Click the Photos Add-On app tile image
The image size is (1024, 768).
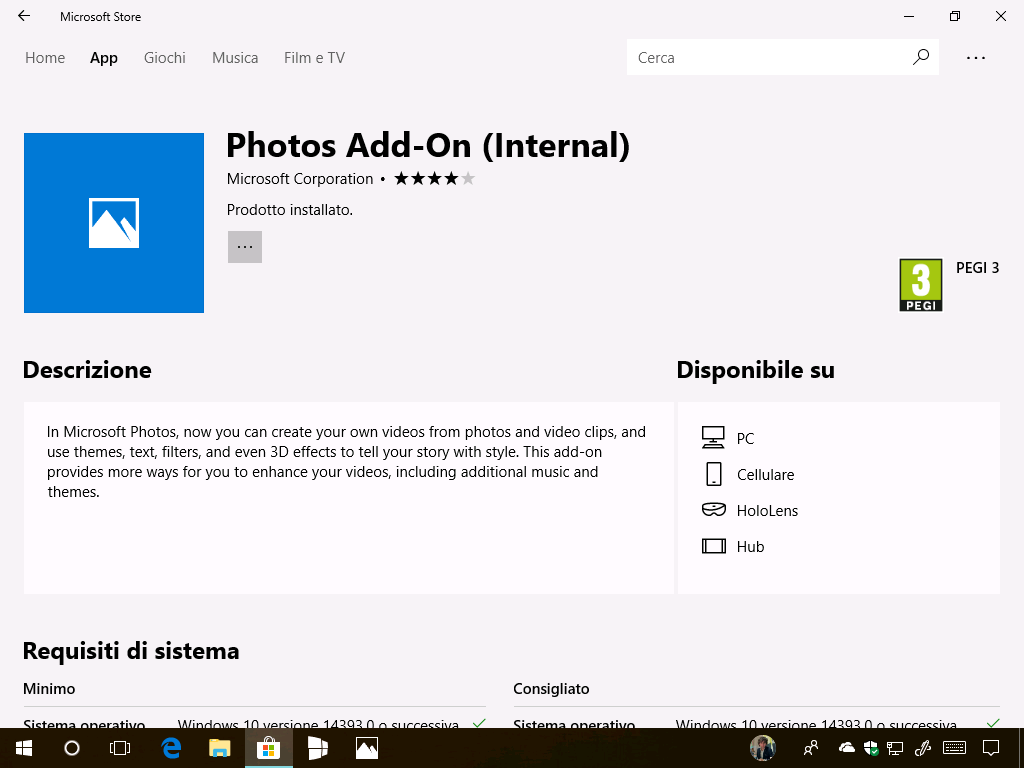[x=114, y=223]
